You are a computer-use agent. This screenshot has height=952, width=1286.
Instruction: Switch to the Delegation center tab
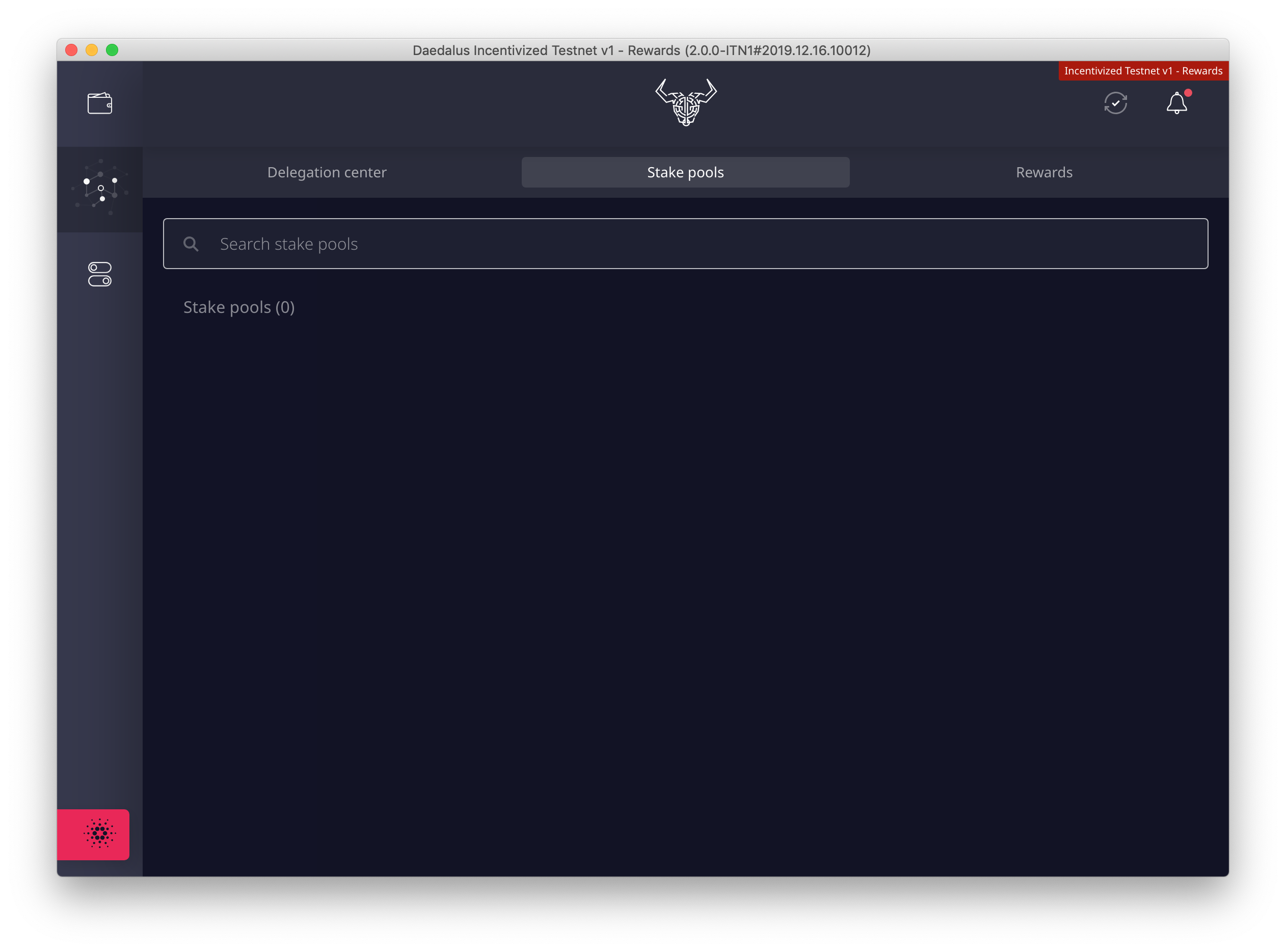[x=327, y=172]
